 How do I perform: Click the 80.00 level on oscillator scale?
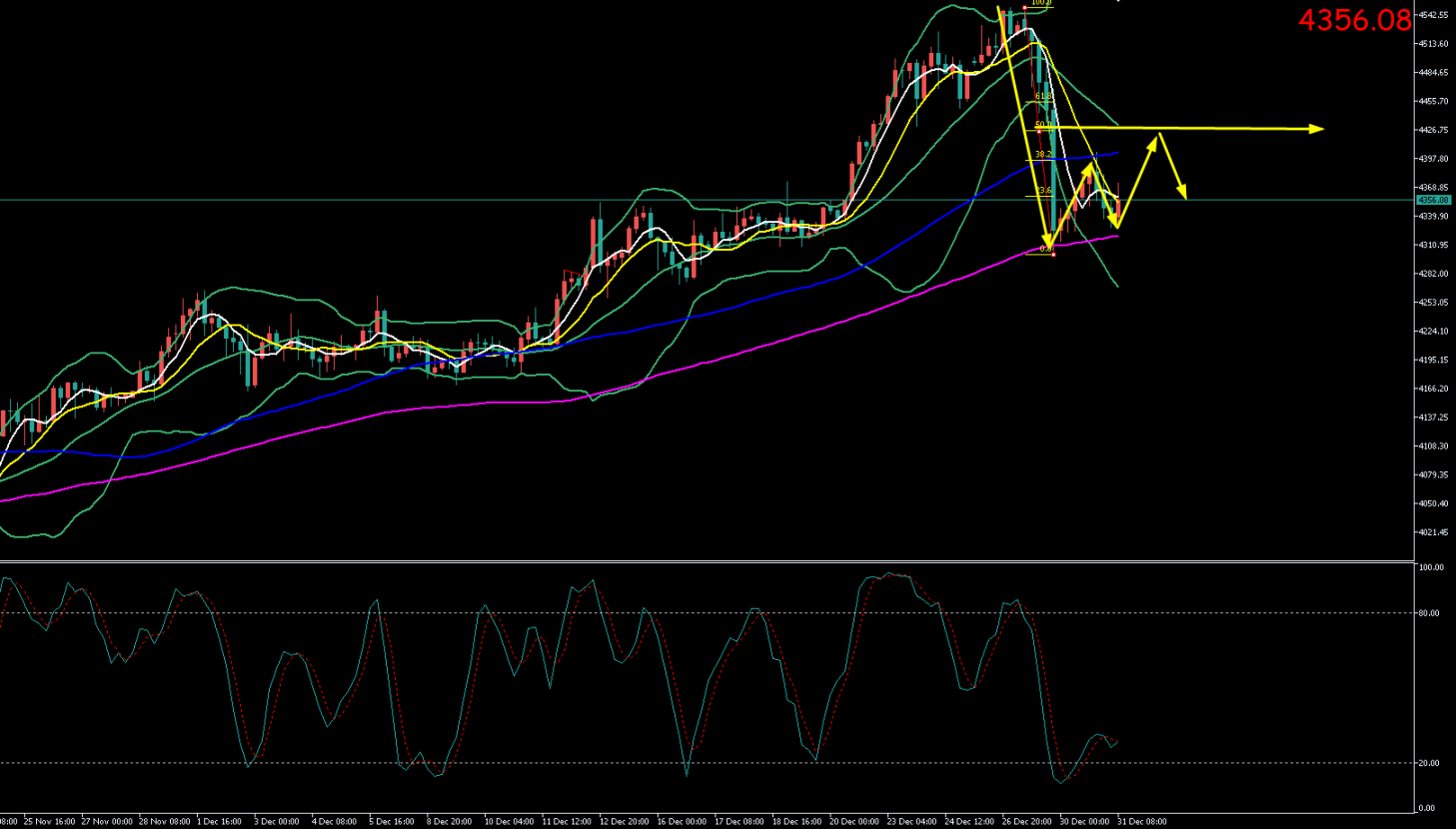(x=1430, y=613)
